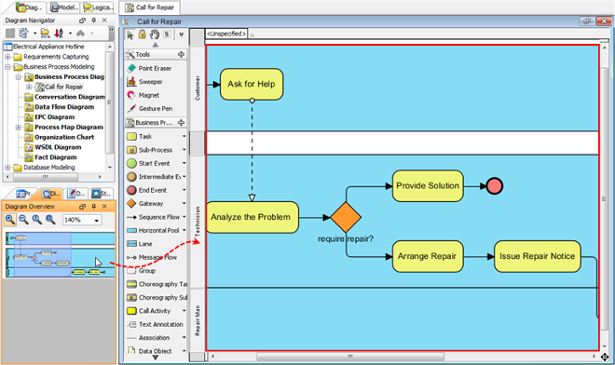Click the refresh tree icon in Diagram Navigator

pyautogui.click(x=24, y=33)
